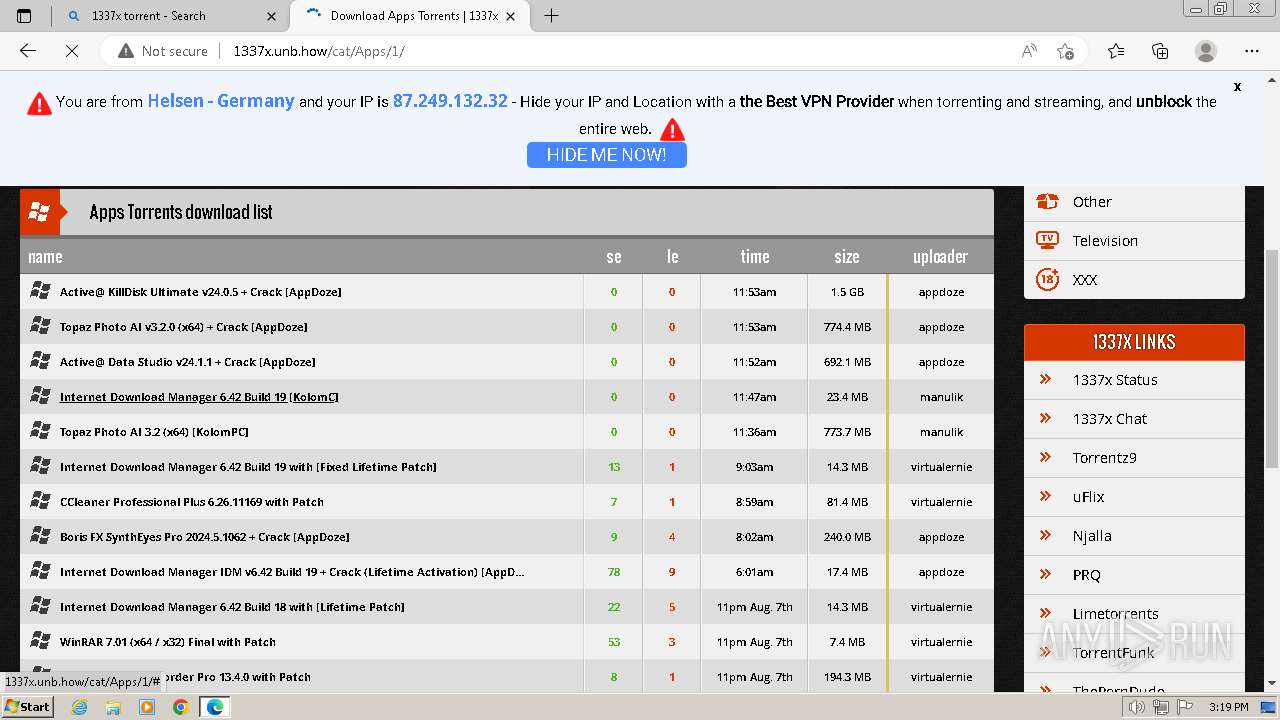Open File Explorer from taskbar

pos(113,707)
